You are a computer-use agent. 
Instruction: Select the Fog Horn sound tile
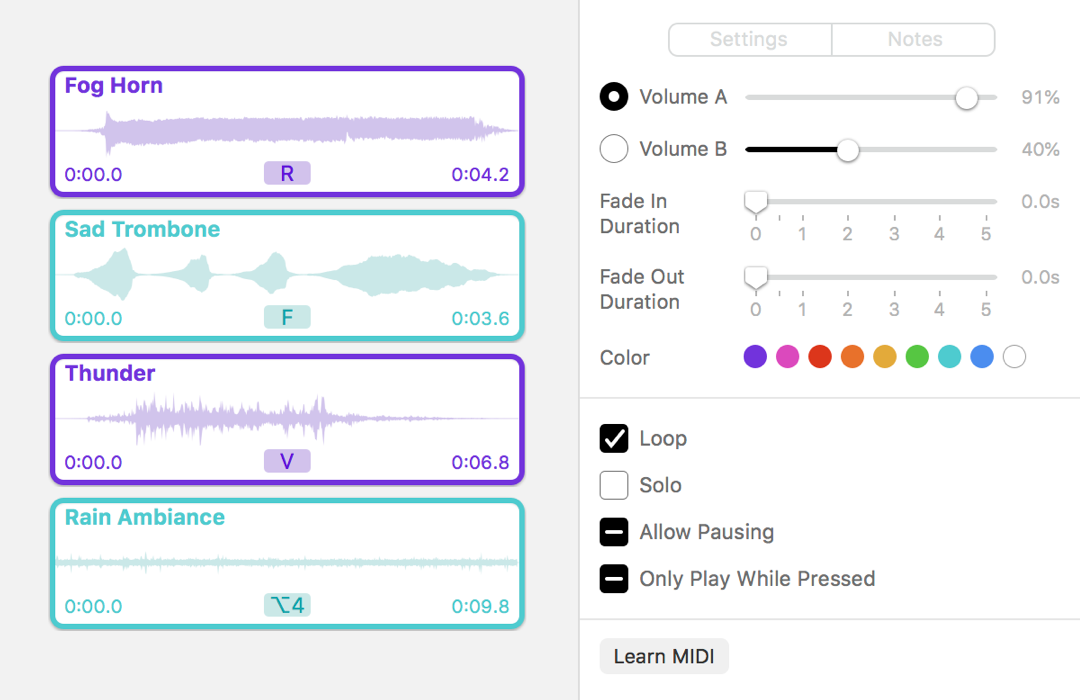287,130
